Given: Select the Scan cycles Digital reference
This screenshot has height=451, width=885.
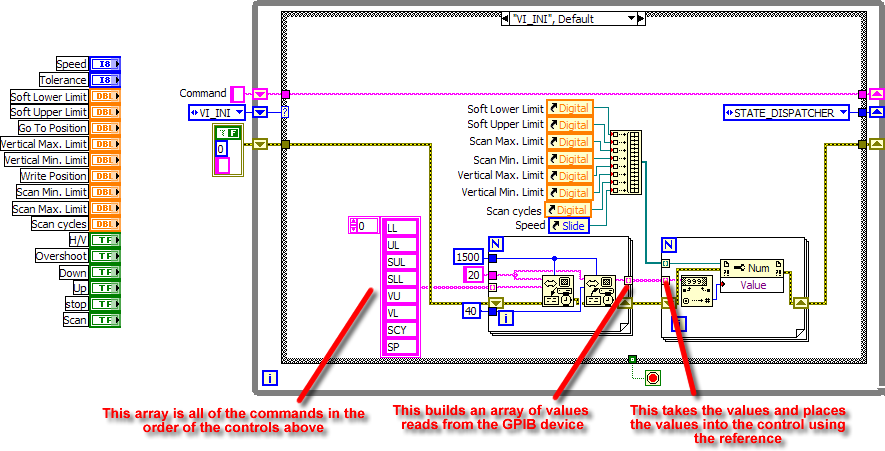Looking at the screenshot, I should pos(567,210).
